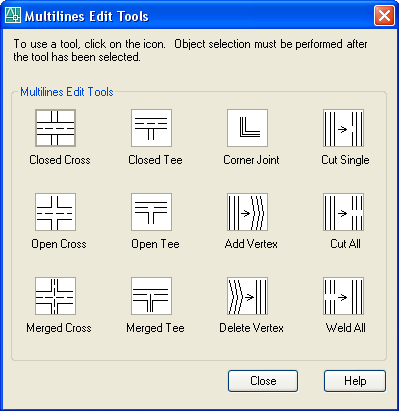The image size is (399, 411).
Task: Click the 'Add Vertex' label text
Action: 251,244
